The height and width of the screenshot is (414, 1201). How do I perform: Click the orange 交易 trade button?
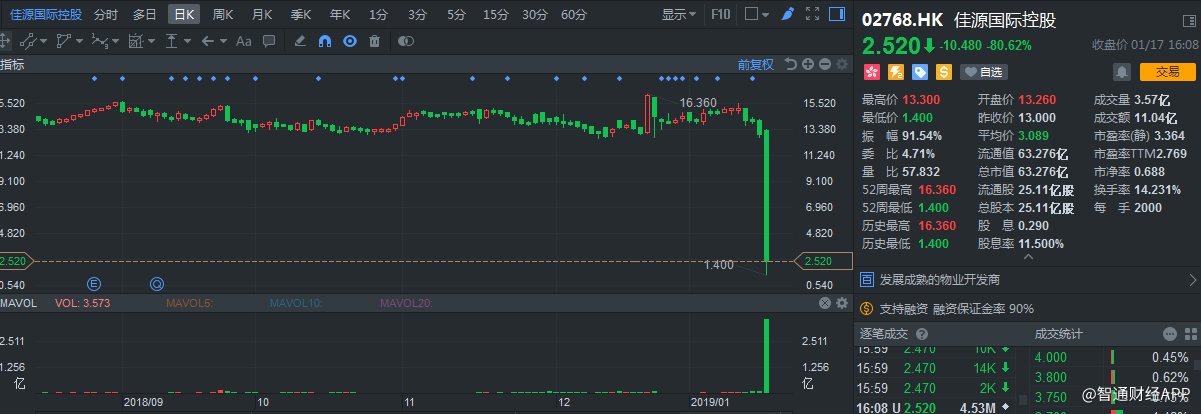[x=1167, y=71]
